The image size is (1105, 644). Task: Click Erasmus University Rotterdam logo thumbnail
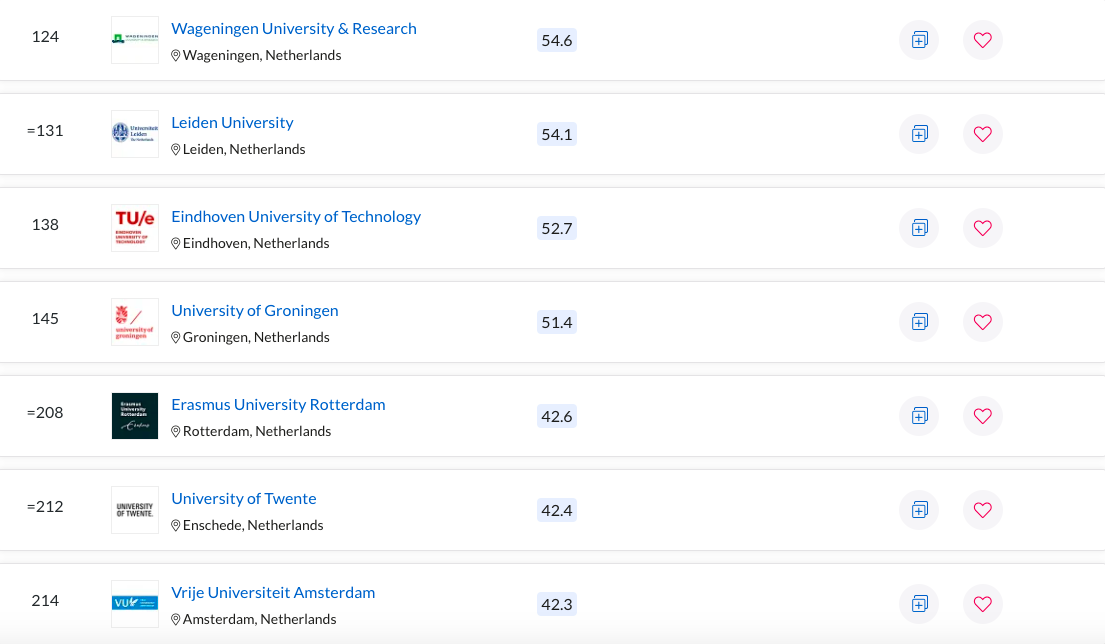[x=135, y=416]
